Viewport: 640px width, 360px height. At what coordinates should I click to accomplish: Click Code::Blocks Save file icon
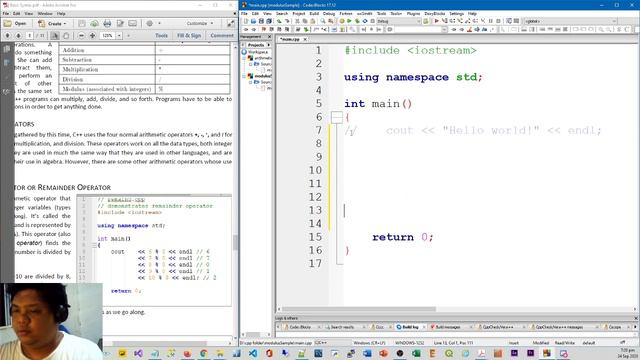(261, 21)
